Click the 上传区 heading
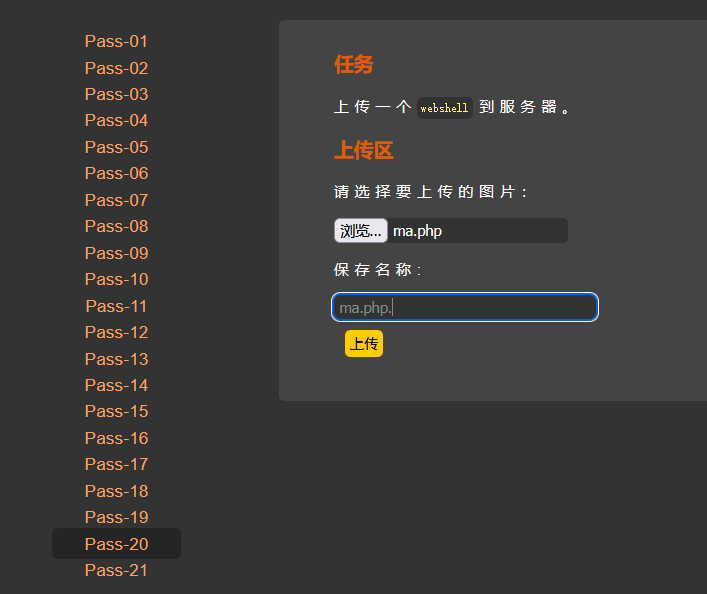Screen dimensions: 707x594 coord(363,150)
